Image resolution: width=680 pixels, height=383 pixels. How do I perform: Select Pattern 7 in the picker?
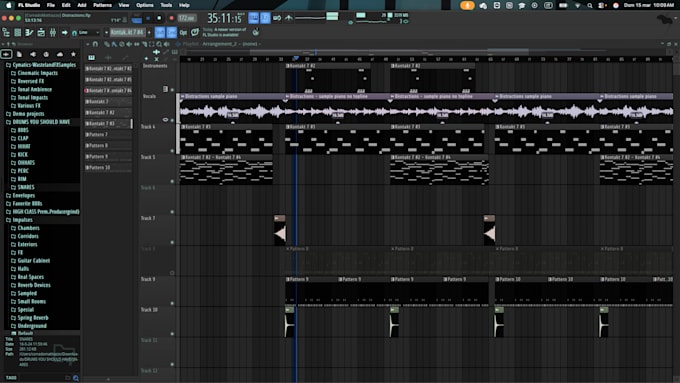coord(108,134)
